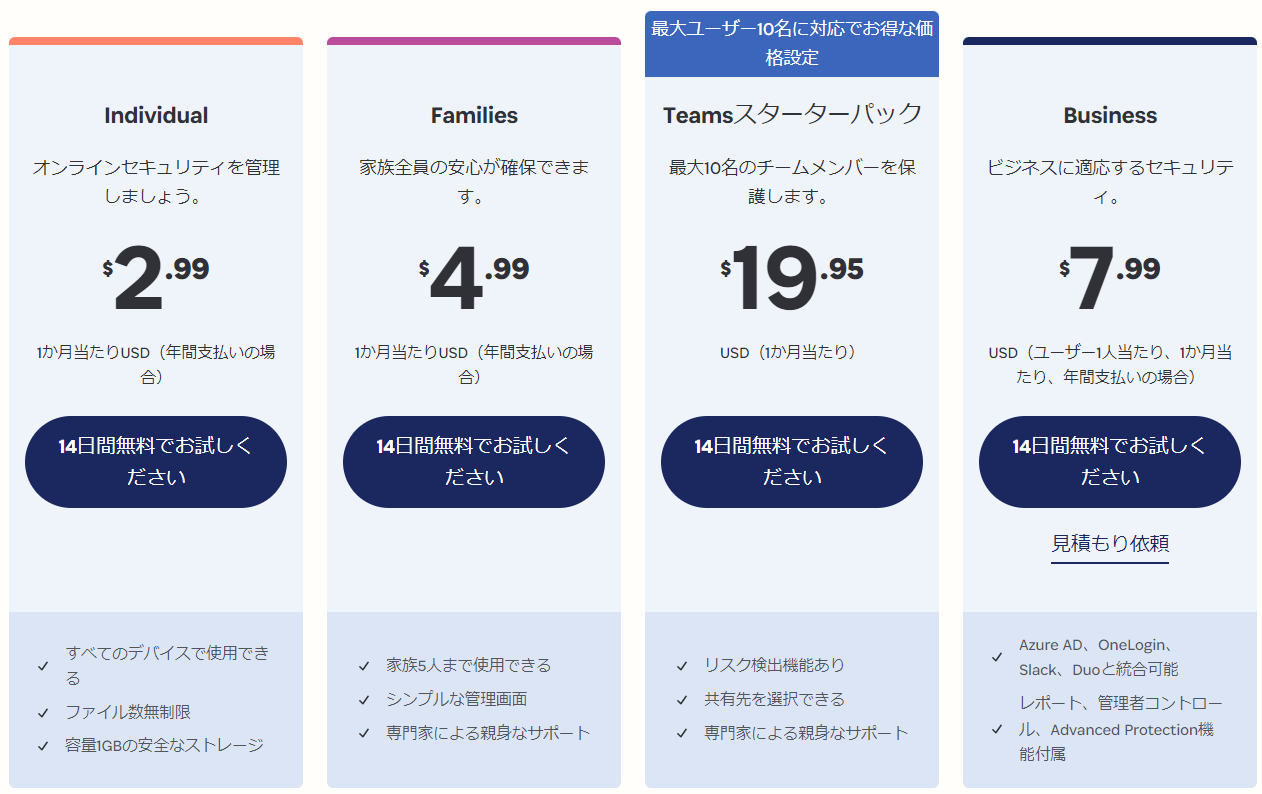Click the checkmark beside 容量1GBの安全なストレージ
Viewport: 1262px width, 794px height.
click(x=43, y=744)
